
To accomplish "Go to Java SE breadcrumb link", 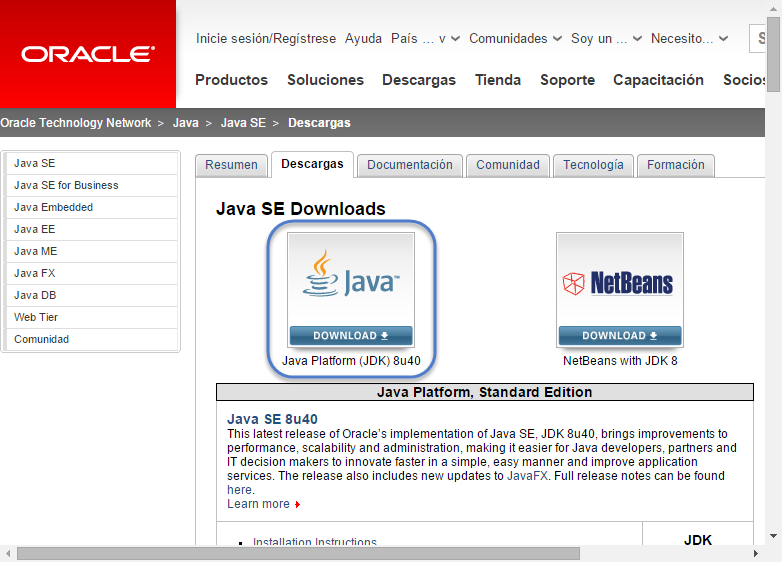I will point(243,123).
